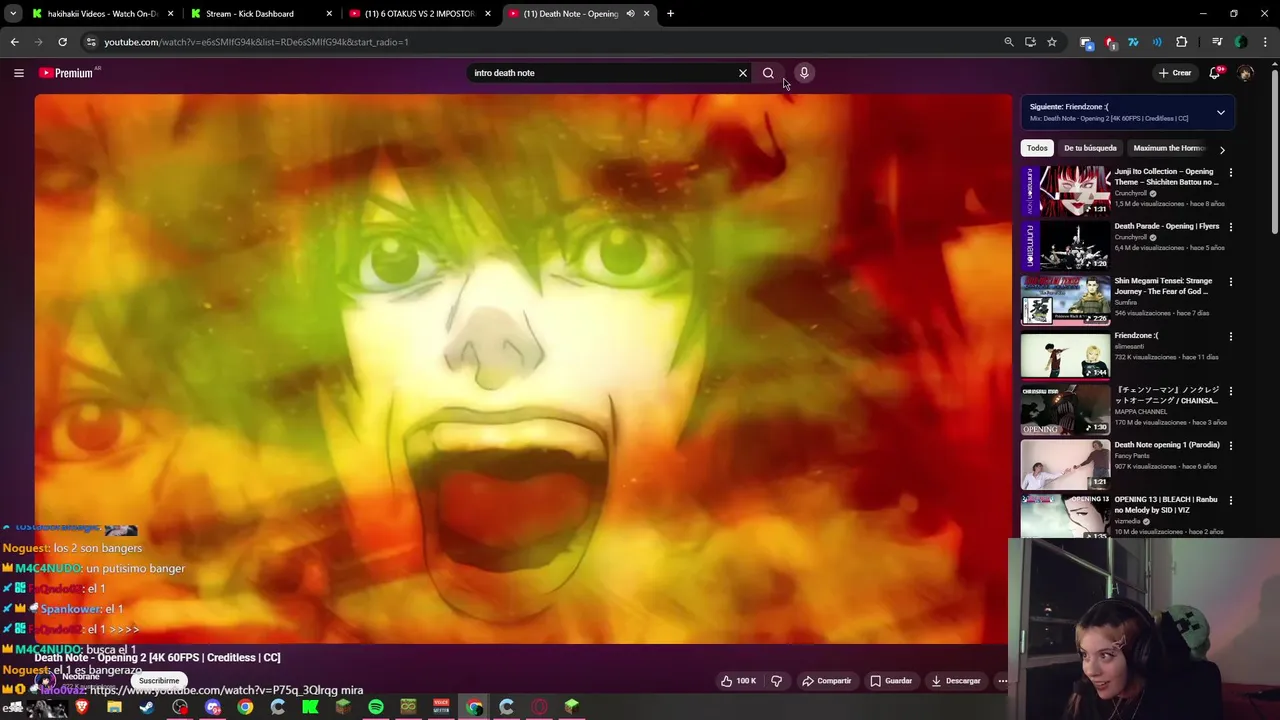Open Steam from the taskbar
Image resolution: width=1280 pixels, height=720 pixels.
click(147, 707)
